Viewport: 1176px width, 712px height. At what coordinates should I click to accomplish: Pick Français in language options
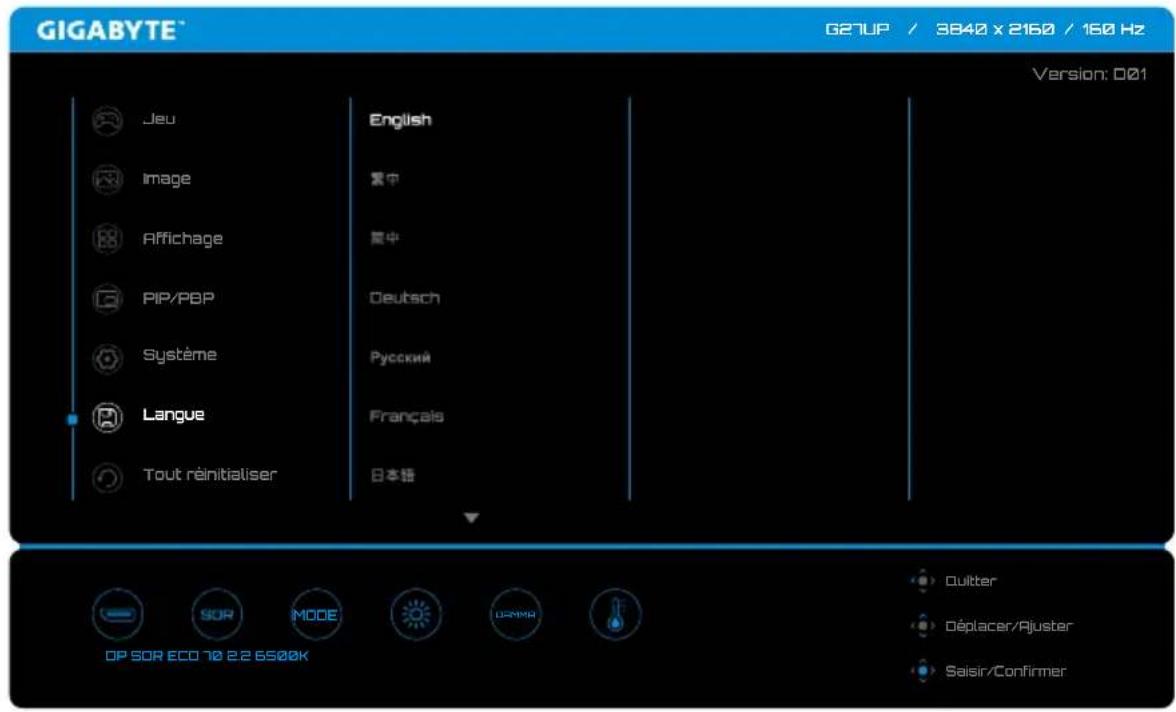[406, 416]
